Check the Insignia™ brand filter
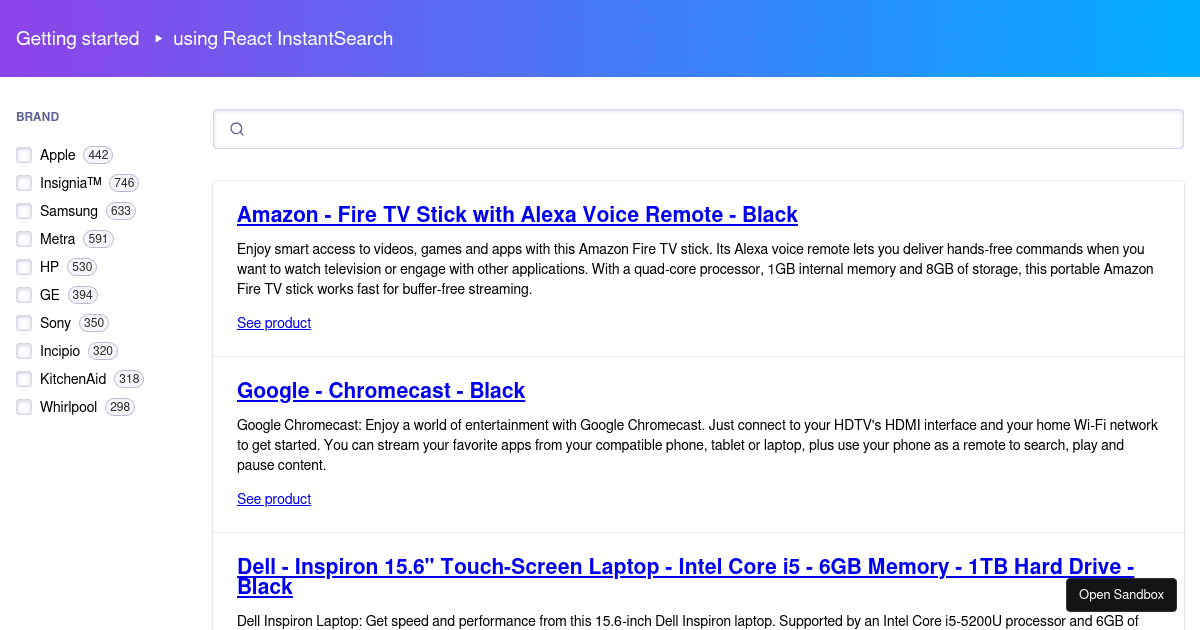The width and height of the screenshot is (1200, 630). (24, 183)
